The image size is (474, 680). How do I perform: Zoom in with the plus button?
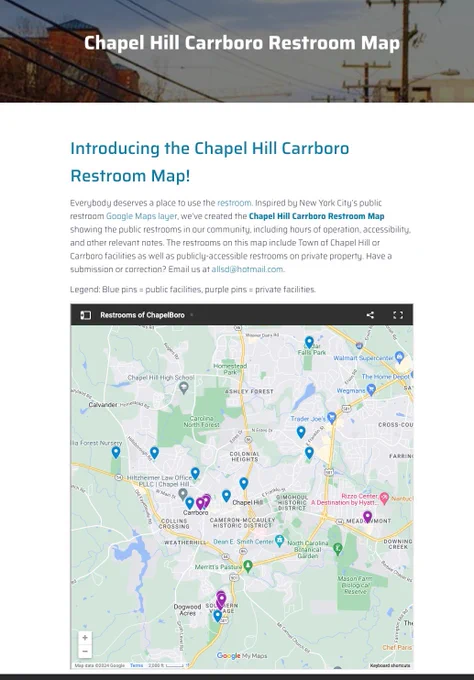point(85,638)
